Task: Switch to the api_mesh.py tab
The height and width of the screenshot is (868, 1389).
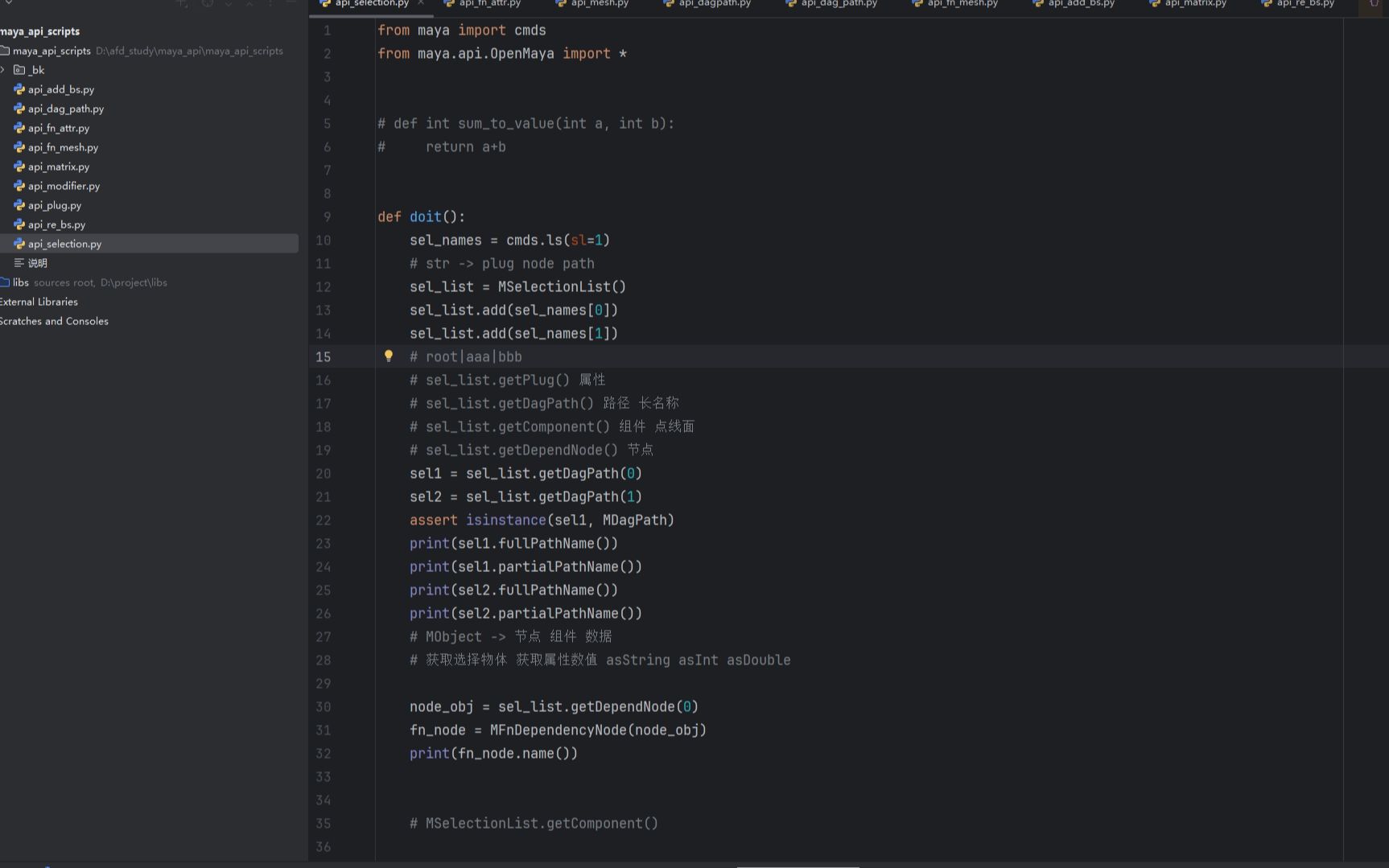Action: [599, 4]
